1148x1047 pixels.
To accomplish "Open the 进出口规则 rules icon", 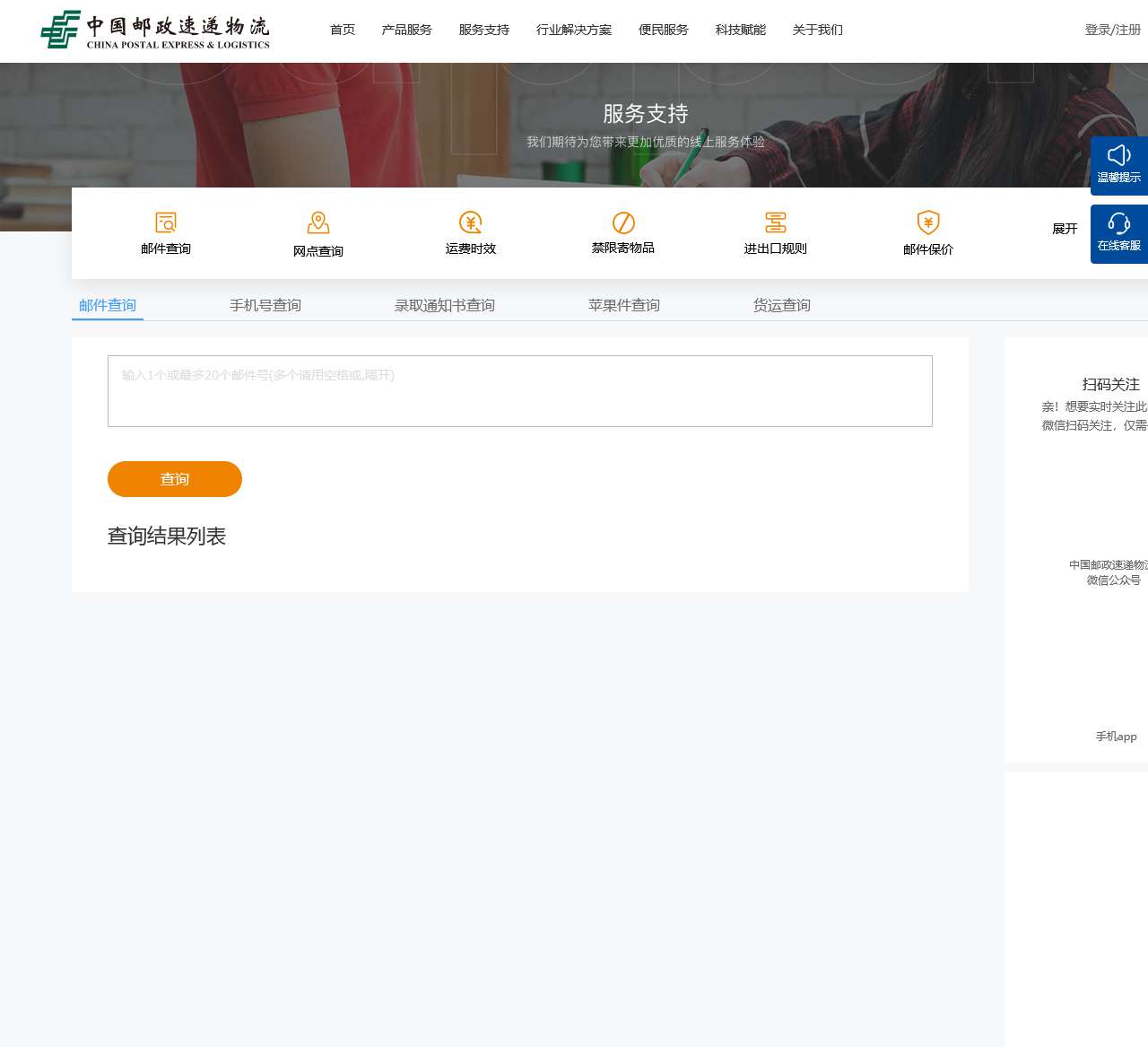I will click(776, 222).
